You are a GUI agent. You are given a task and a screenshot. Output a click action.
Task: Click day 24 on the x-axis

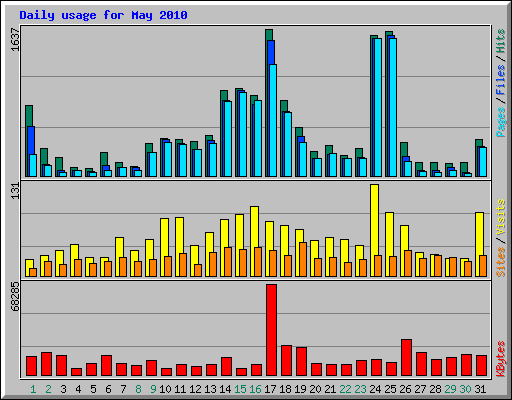coord(375,389)
